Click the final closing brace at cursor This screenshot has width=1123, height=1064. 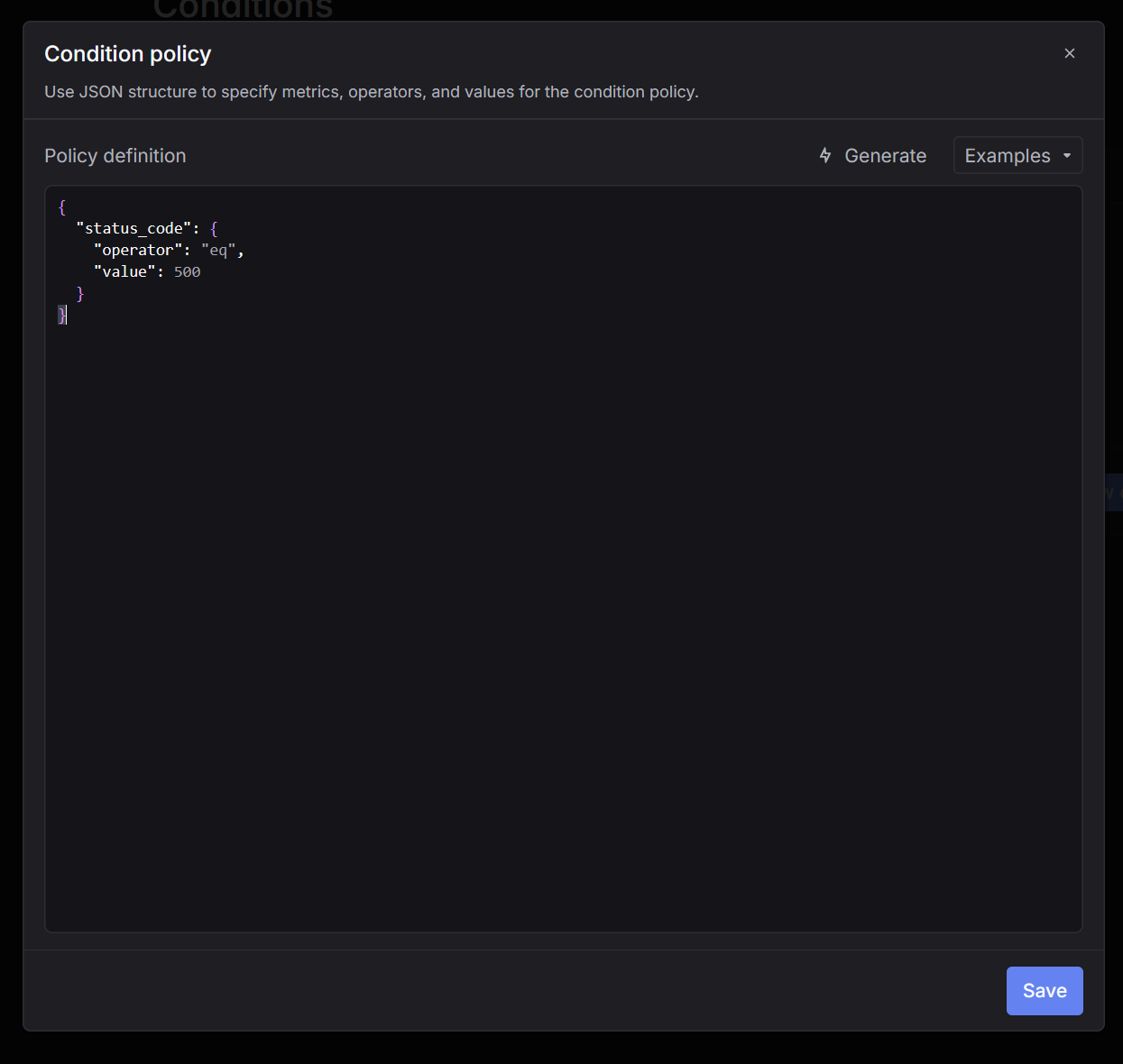pos(61,315)
